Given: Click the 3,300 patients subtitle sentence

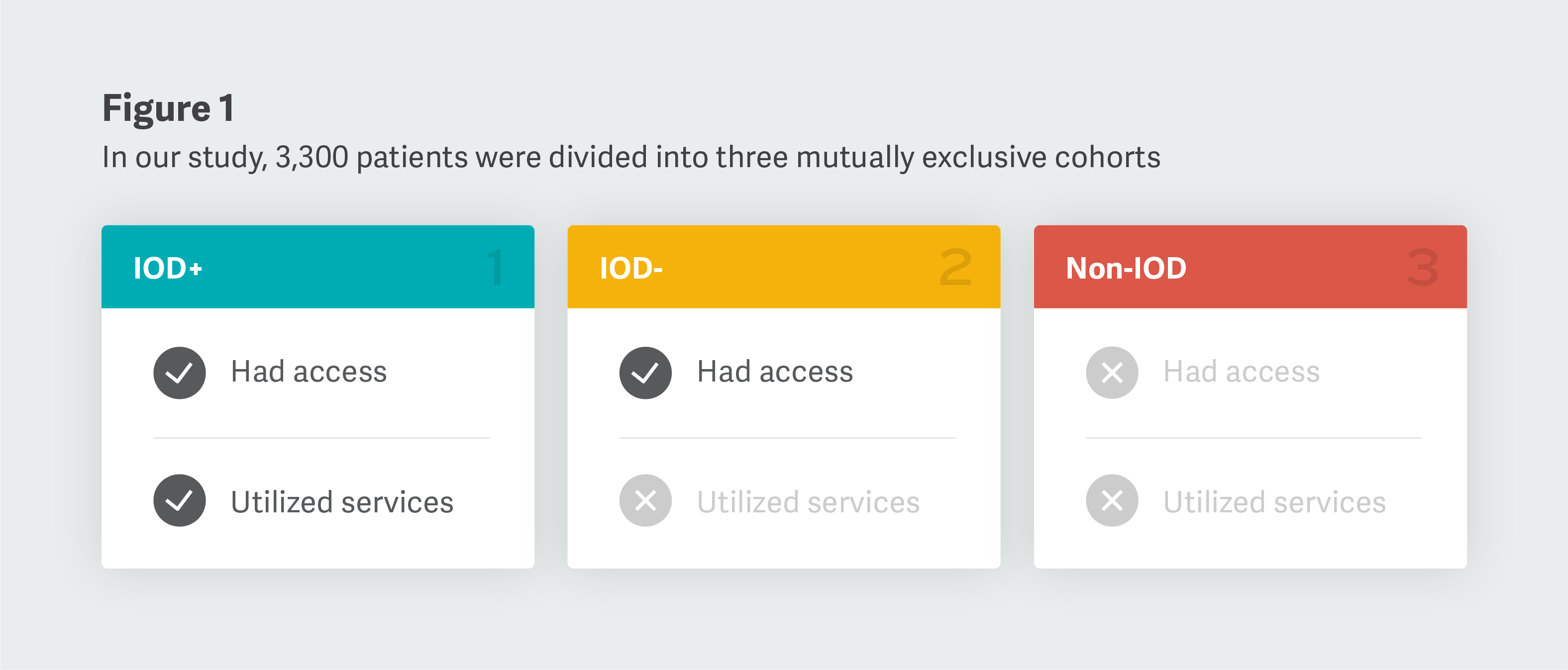Looking at the screenshot, I should (630, 157).
